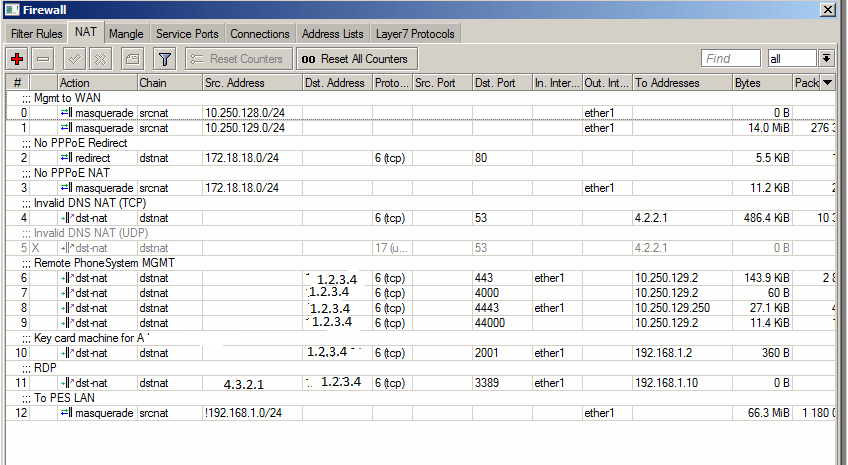Add a new NAT rule with red plus
This screenshot has width=848, height=465.
(17, 59)
